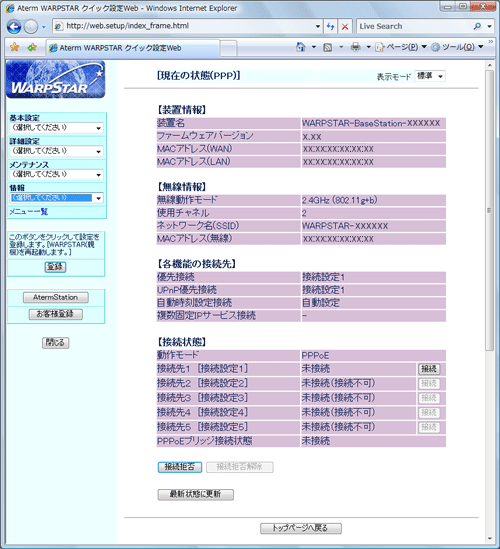Screen dimensions: 500x549
Task: Open search provider options dropdown arrow
Action: pyautogui.click(x=489, y=26)
